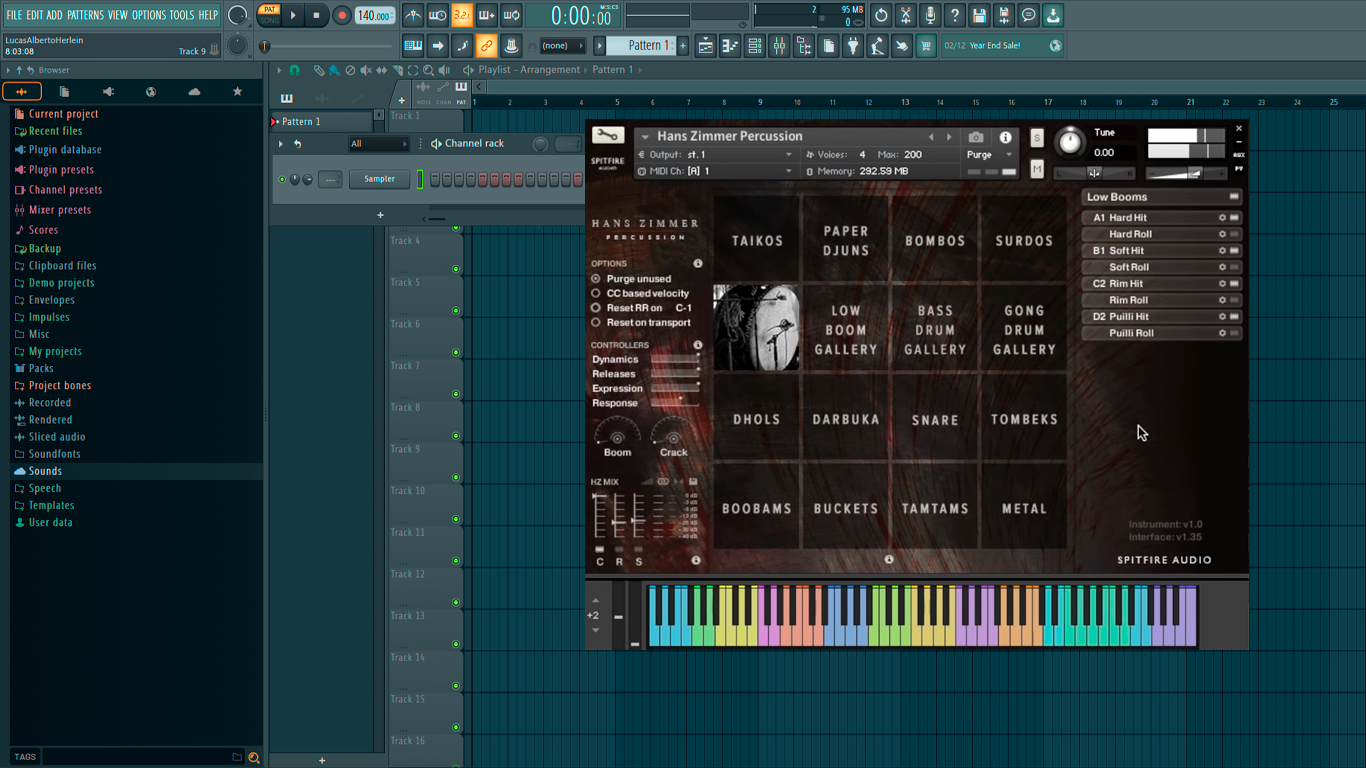Open the EDIT menu
The image size is (1366, 768).
coord(34,15)
